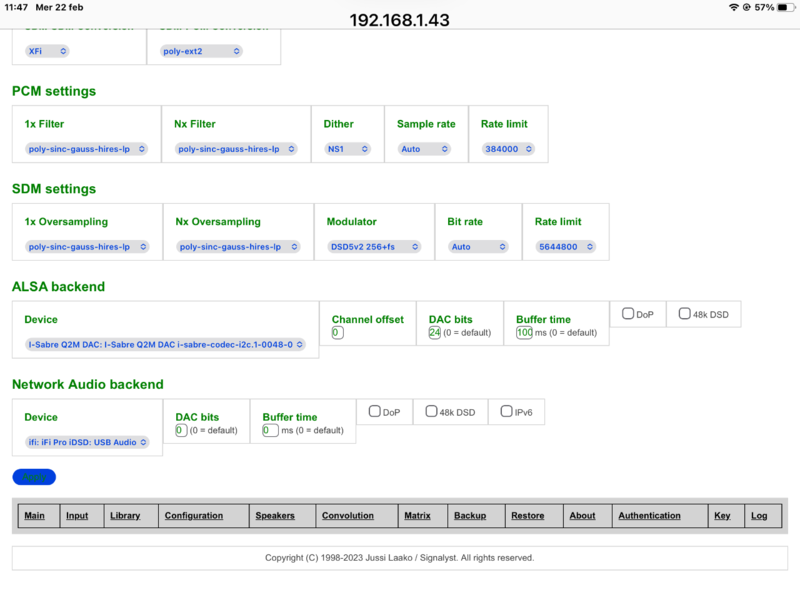Screen dimensions: 800x600
Task: Open the Log link
Action: [759, 516]
